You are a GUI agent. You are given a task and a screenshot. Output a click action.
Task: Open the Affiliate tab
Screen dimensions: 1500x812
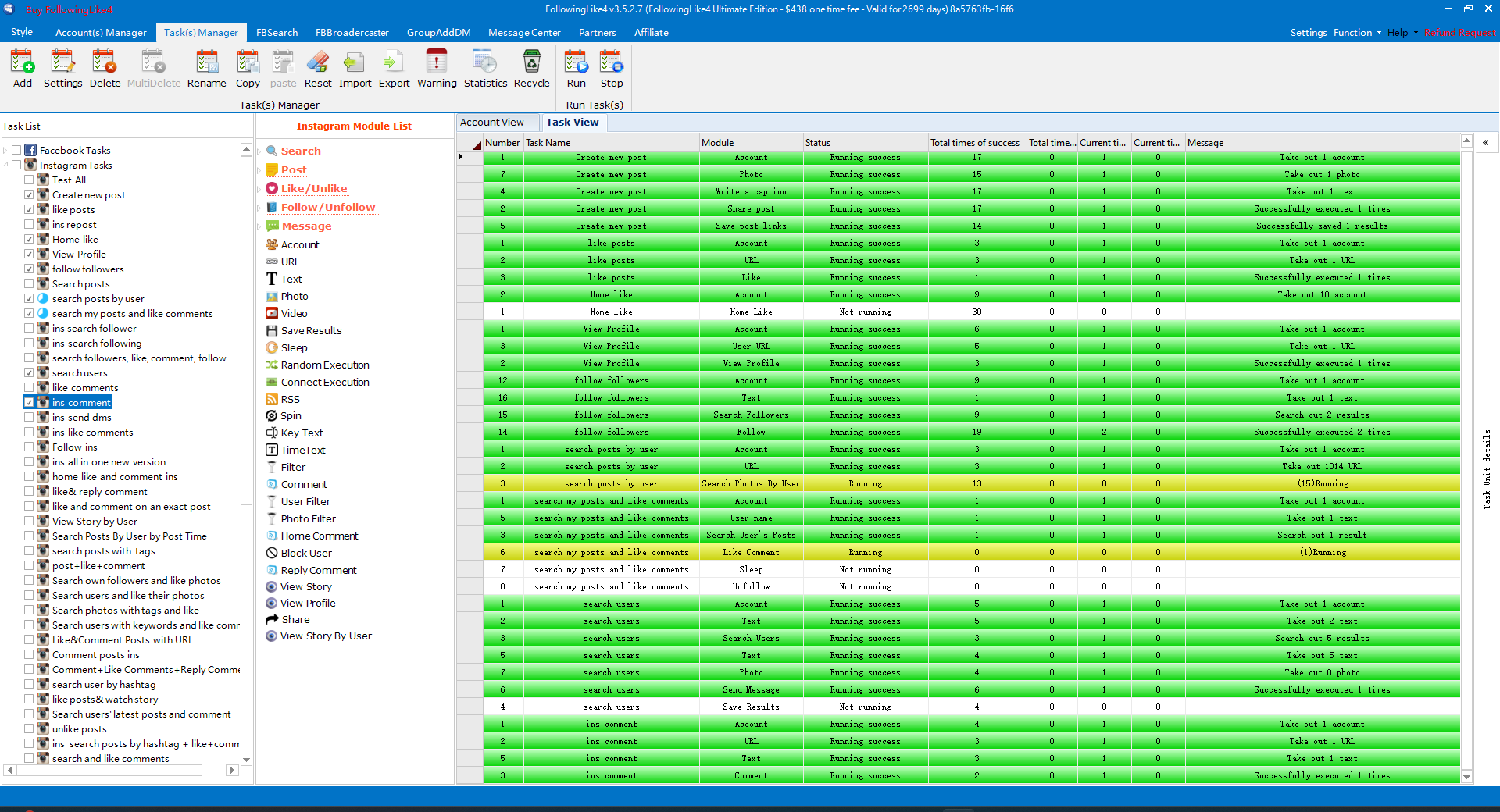[651, 32]
